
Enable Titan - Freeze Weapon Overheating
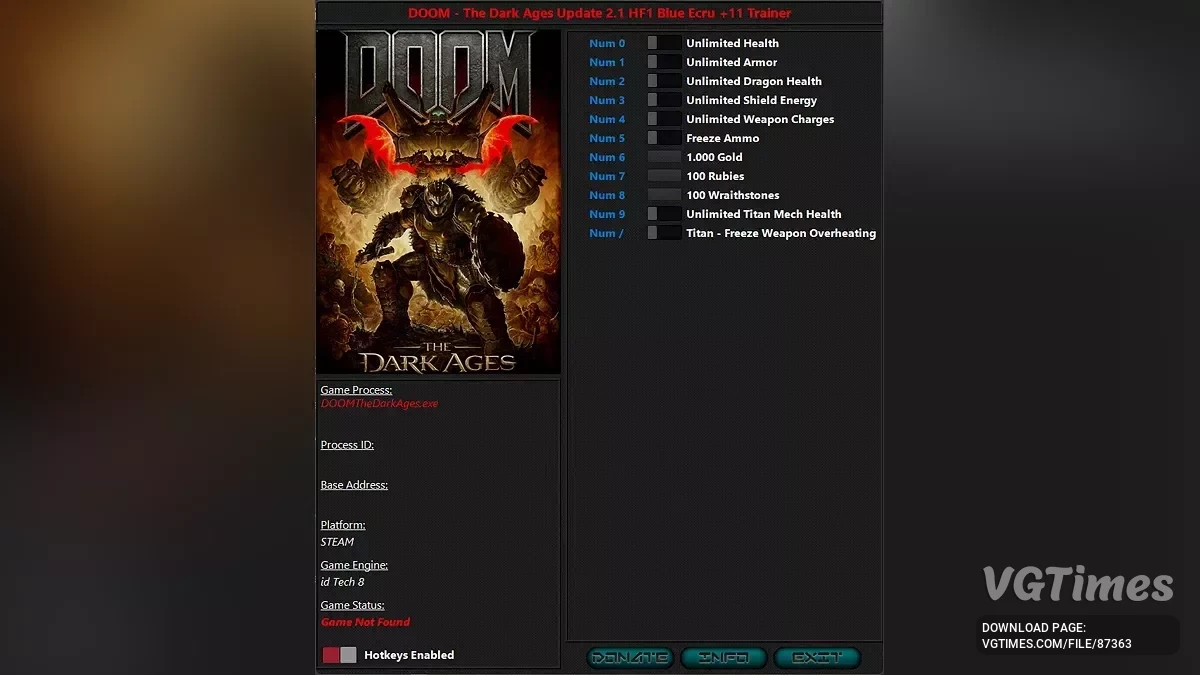tap(663, 233)
